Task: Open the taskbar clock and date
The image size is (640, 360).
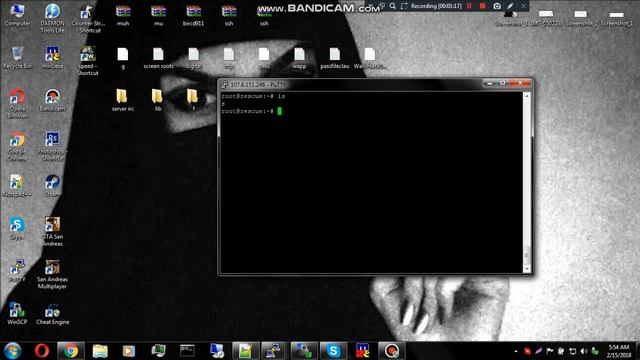Action: pos(619,351)
